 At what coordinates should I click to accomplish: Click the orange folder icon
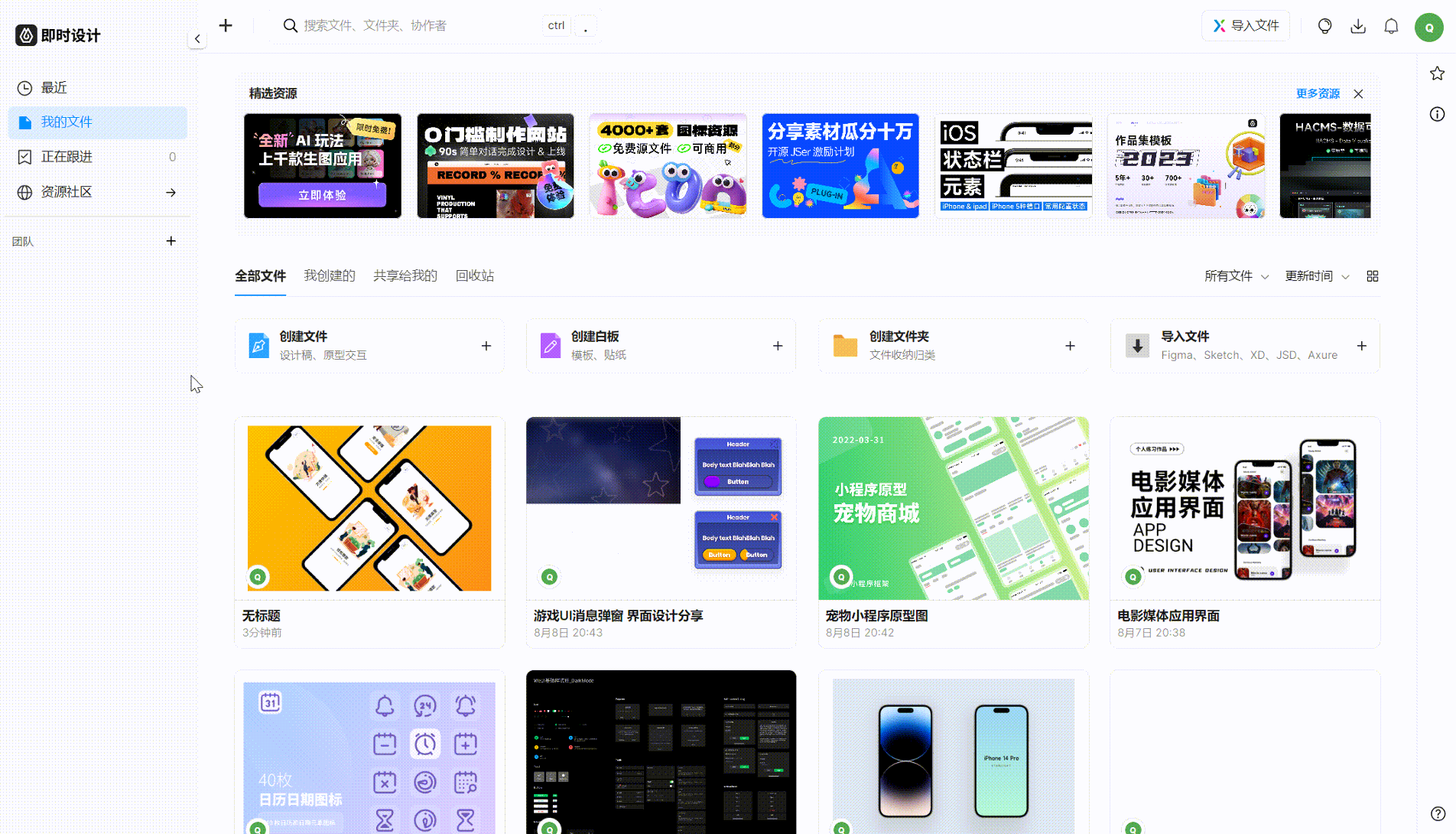pyautogui.click(x=845, y=346)
